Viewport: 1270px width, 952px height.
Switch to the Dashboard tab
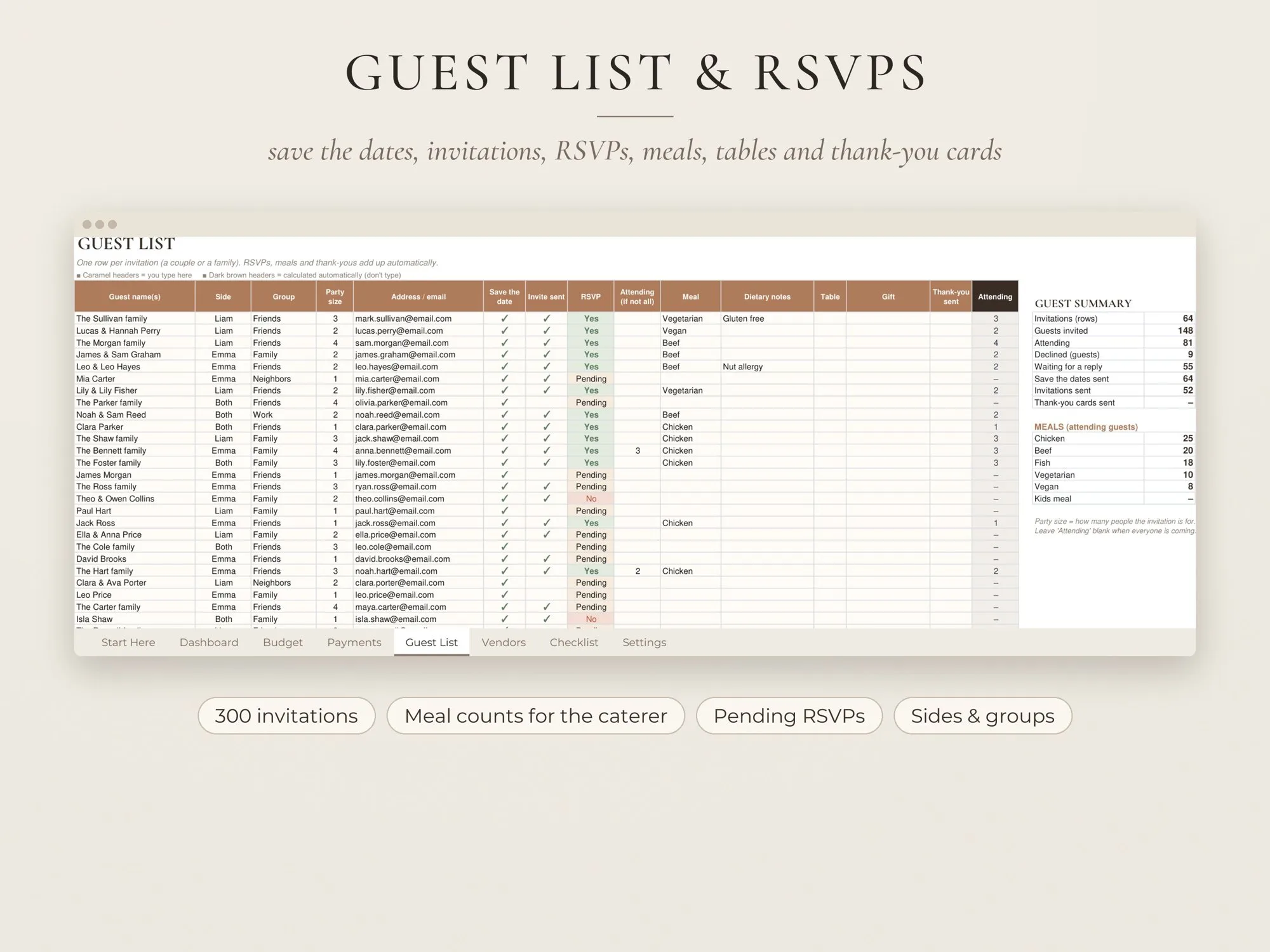(x=209, y=642)
